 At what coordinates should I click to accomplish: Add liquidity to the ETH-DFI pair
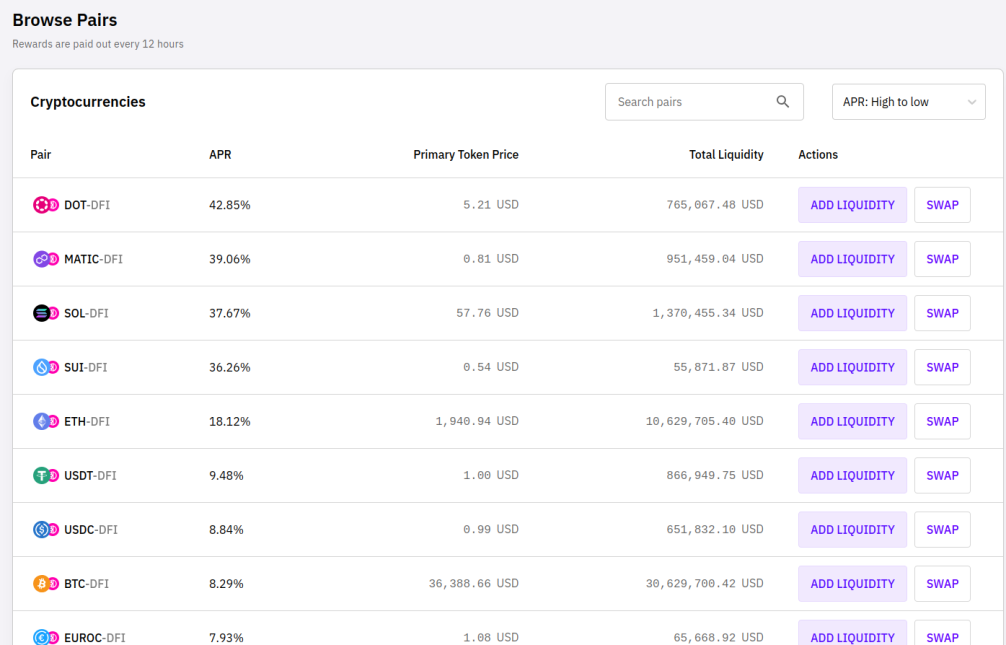point(852,421)
